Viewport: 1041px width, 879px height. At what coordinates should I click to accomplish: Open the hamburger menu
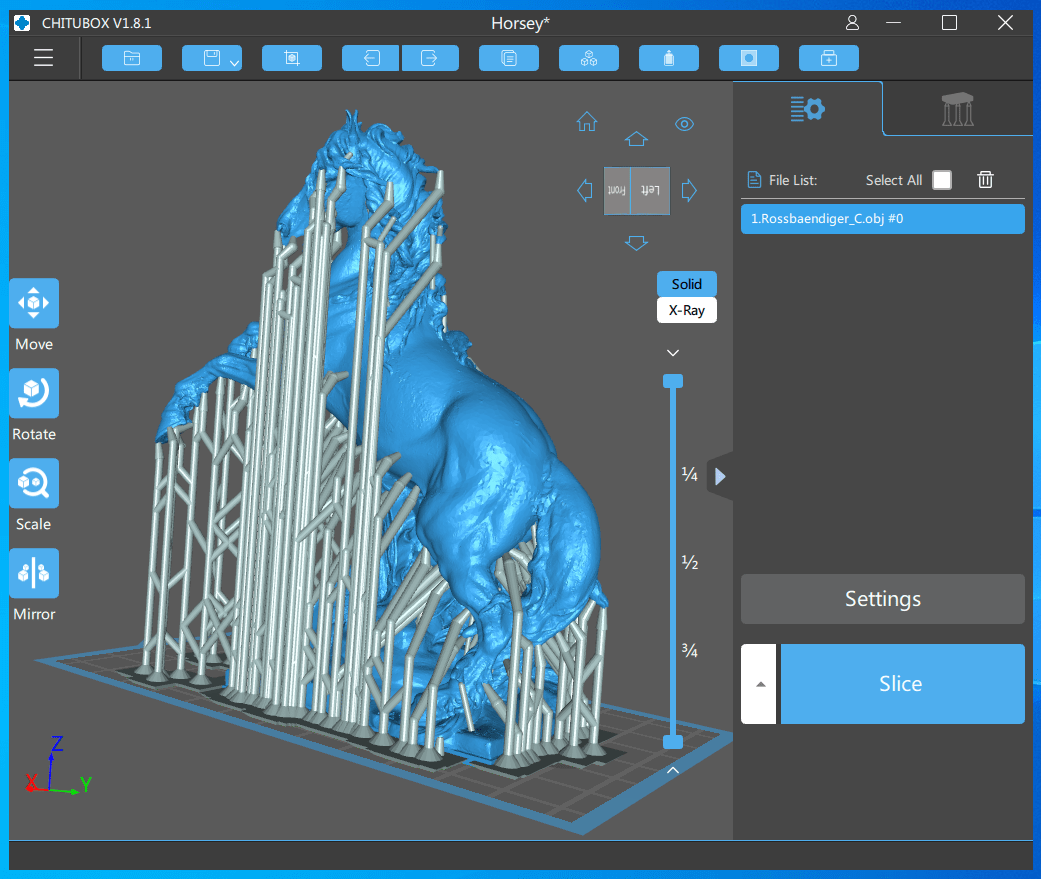pos(43,57)
